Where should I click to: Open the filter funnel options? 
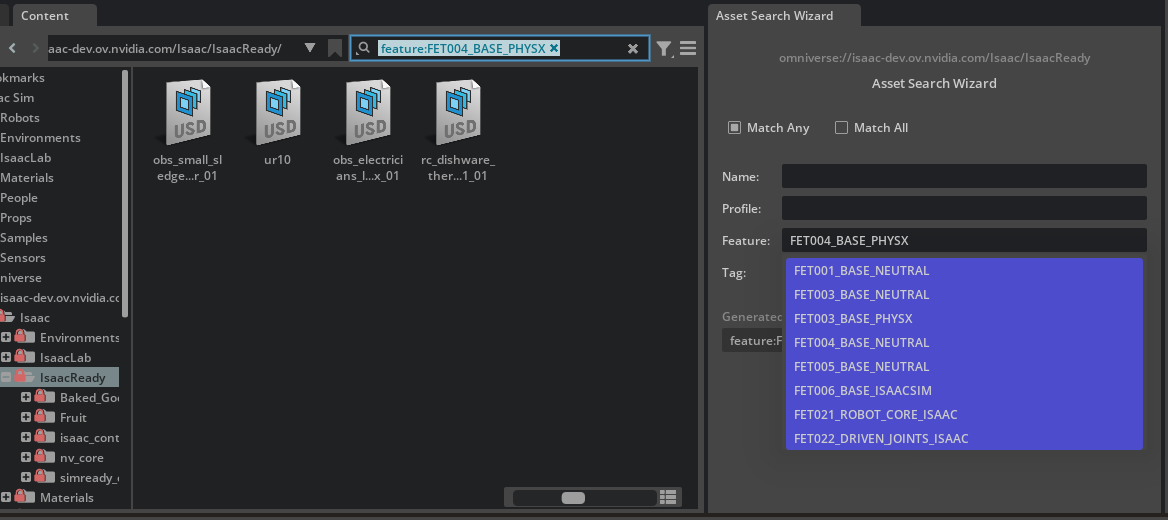point(664,48)
